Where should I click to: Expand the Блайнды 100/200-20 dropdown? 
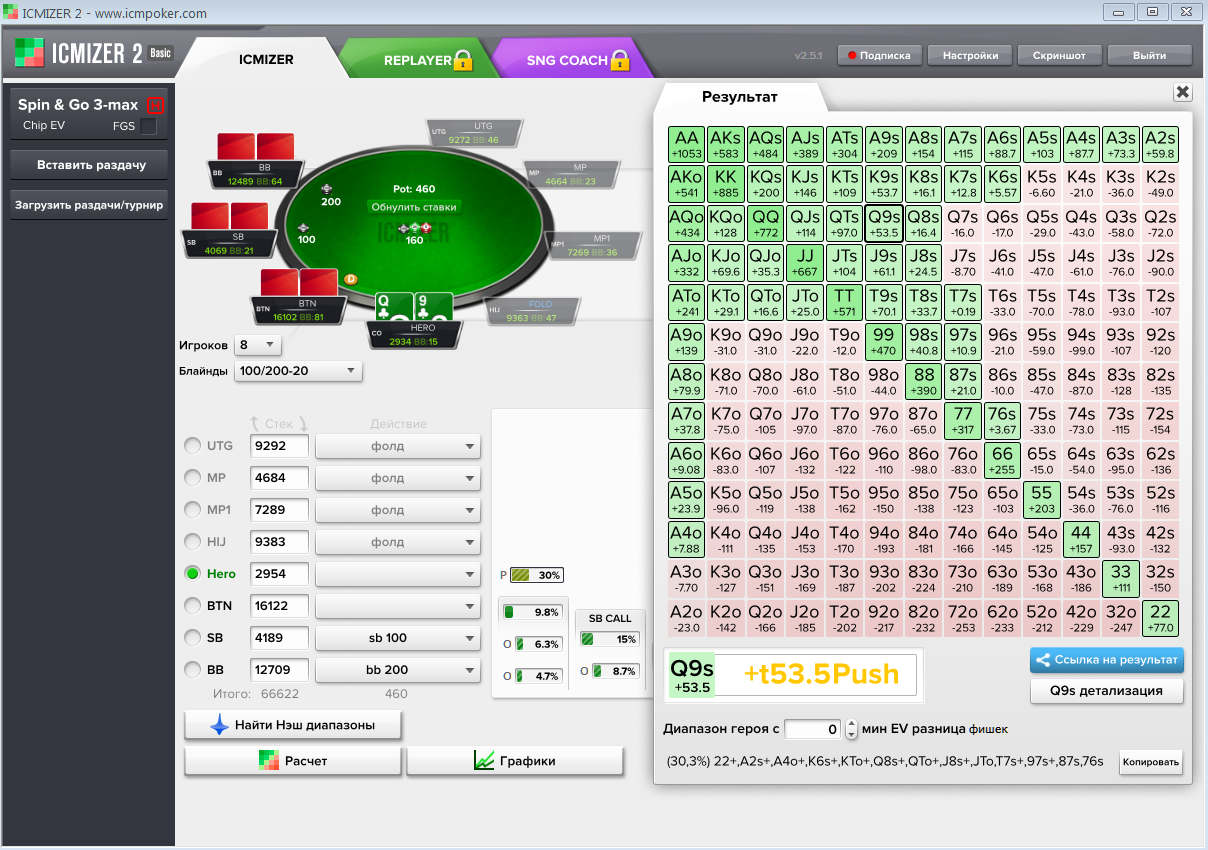click(x=298, y=371)
